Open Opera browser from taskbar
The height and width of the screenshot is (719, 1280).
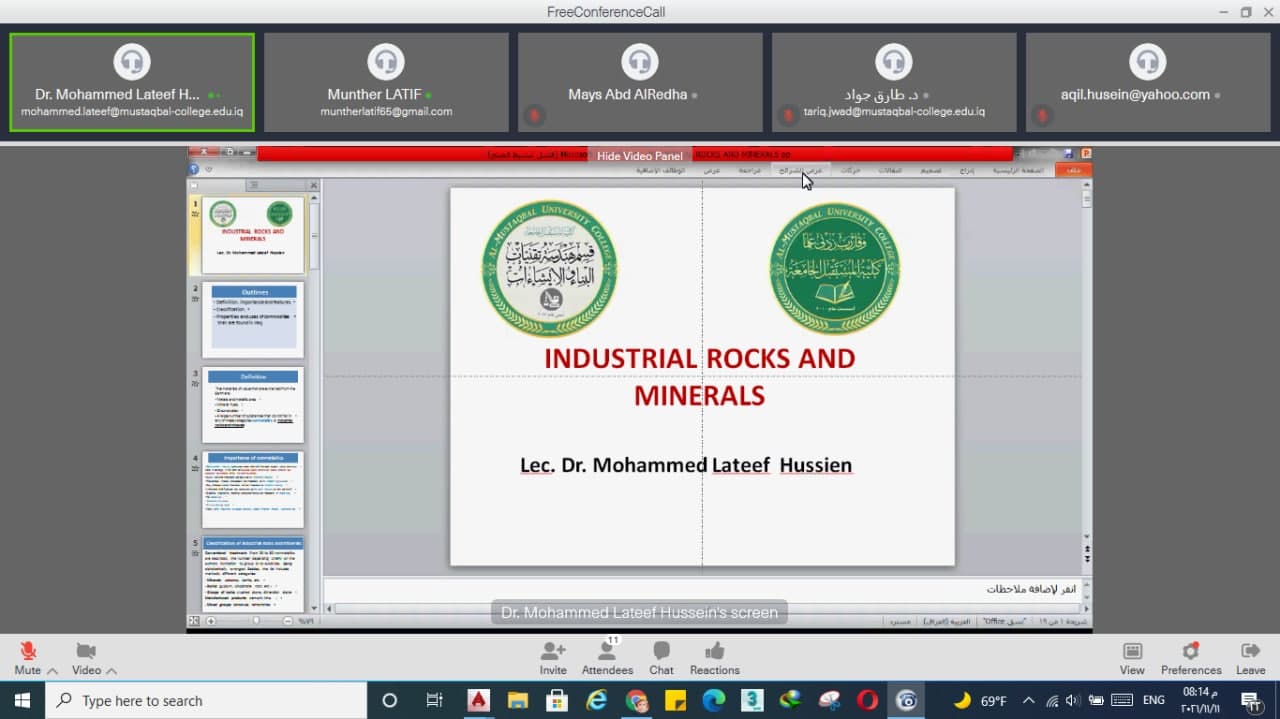point(867,700)
